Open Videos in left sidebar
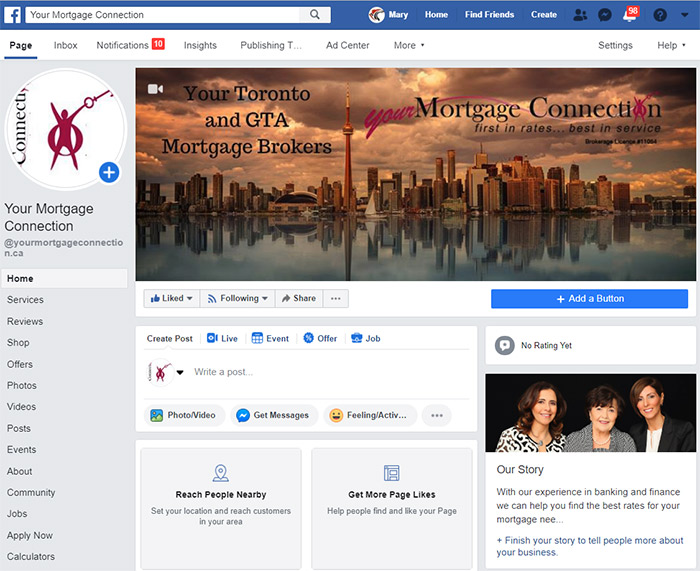 (21, 407)
